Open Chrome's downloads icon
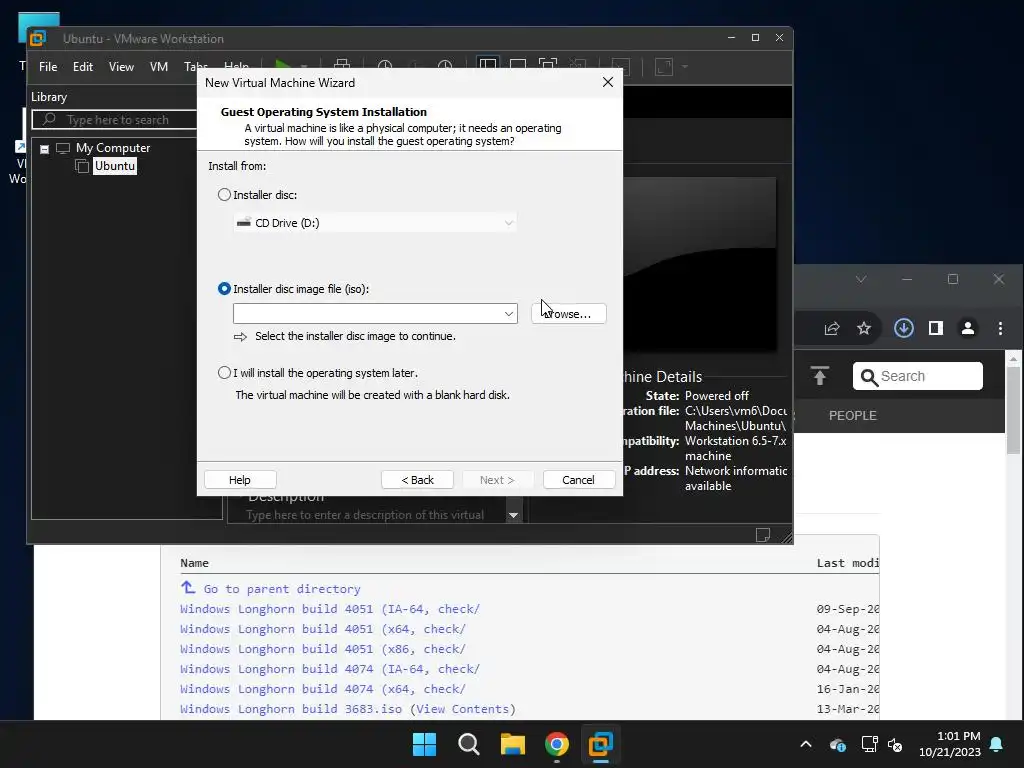 [x=904, y=328]
